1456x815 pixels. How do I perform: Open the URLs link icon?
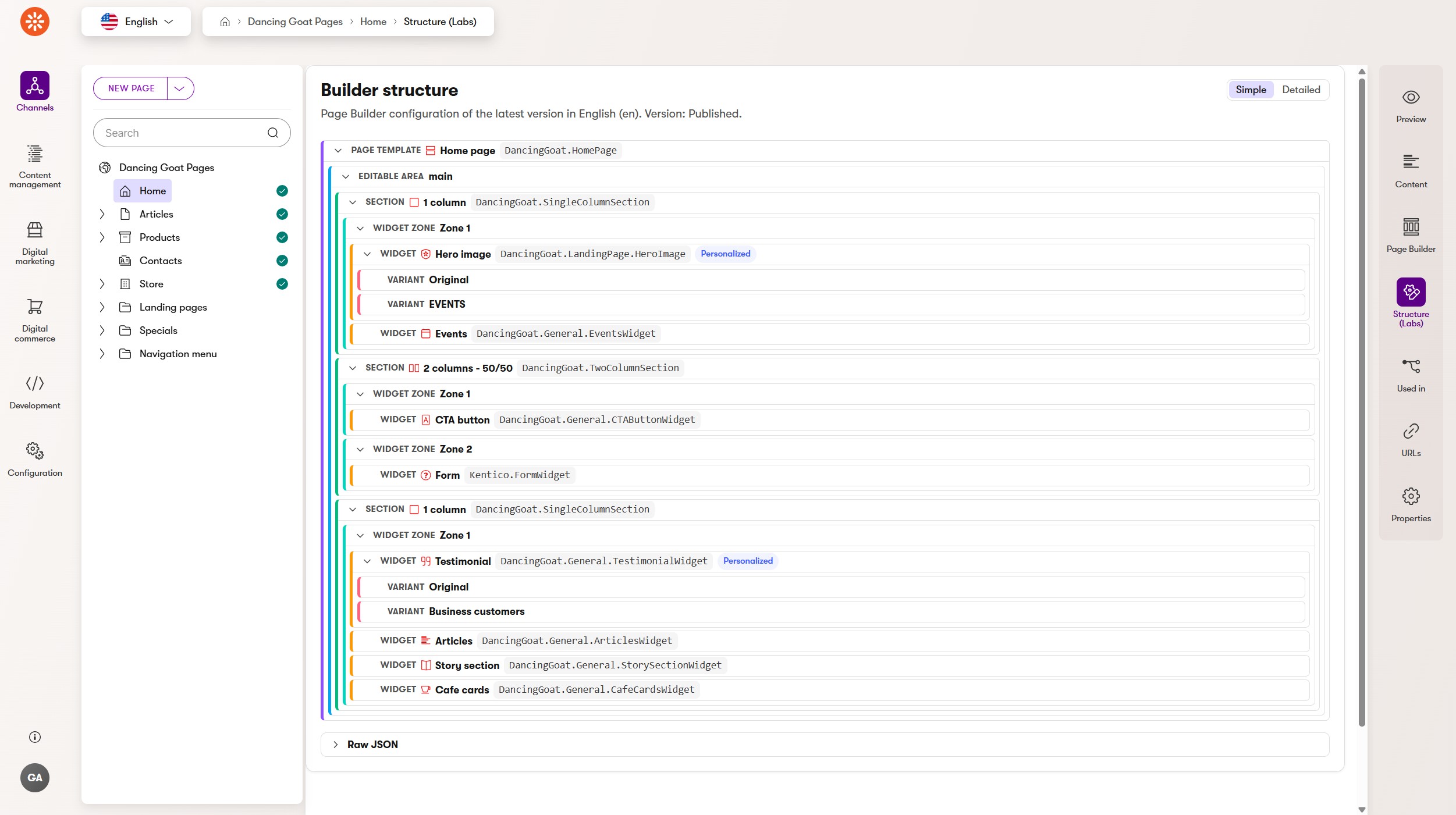point(1411,431)
